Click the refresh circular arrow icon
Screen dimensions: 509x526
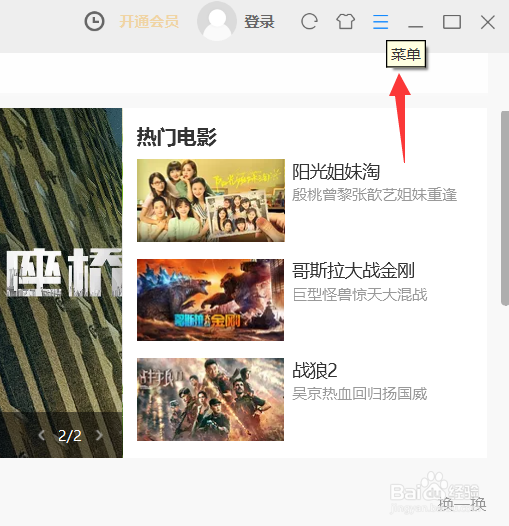click(309, 22)
